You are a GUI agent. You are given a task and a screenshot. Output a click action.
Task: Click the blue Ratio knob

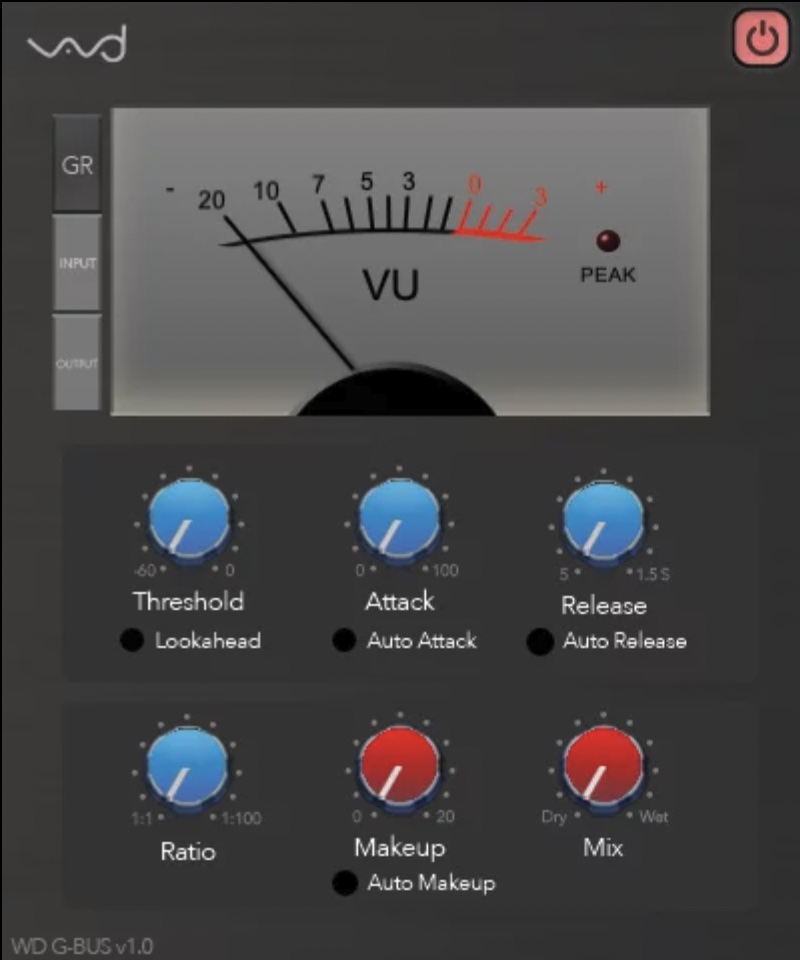pos(187,768)
